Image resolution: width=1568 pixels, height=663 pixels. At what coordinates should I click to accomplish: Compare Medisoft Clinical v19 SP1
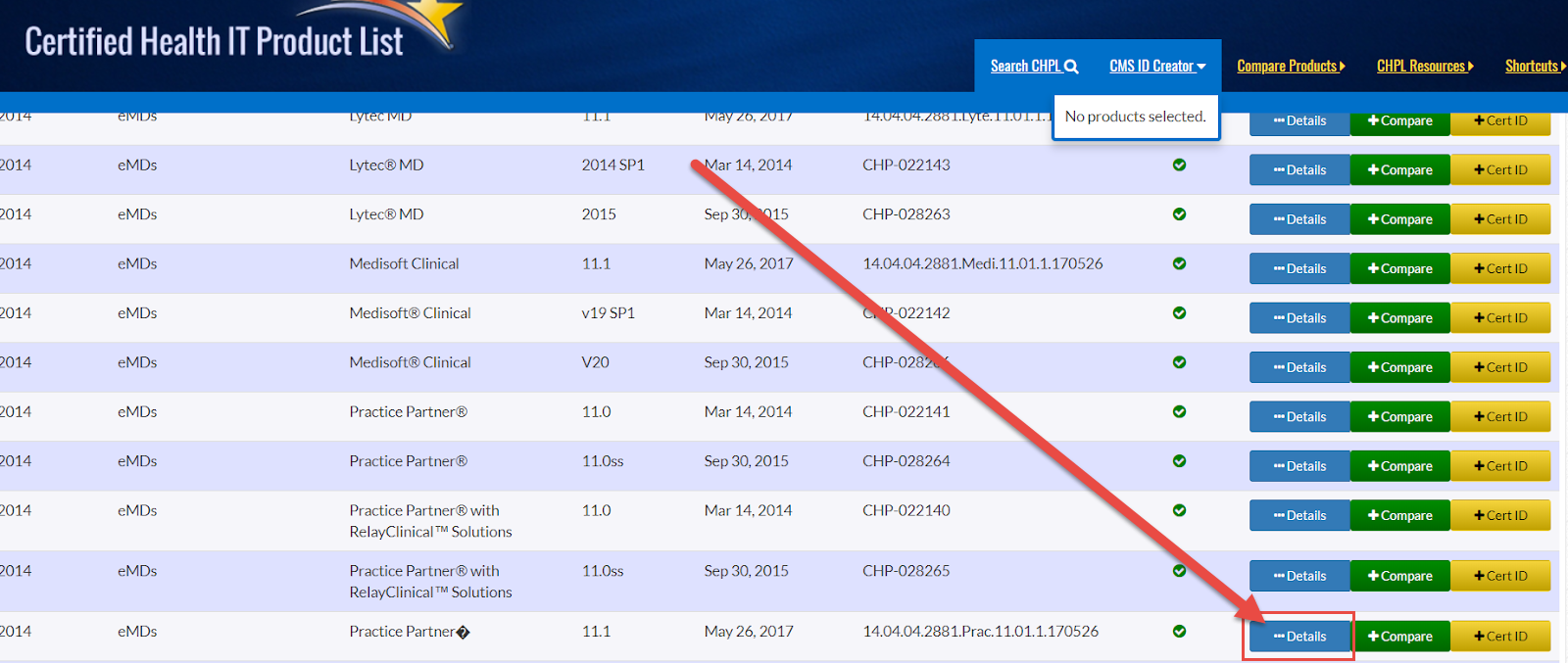1400,318
